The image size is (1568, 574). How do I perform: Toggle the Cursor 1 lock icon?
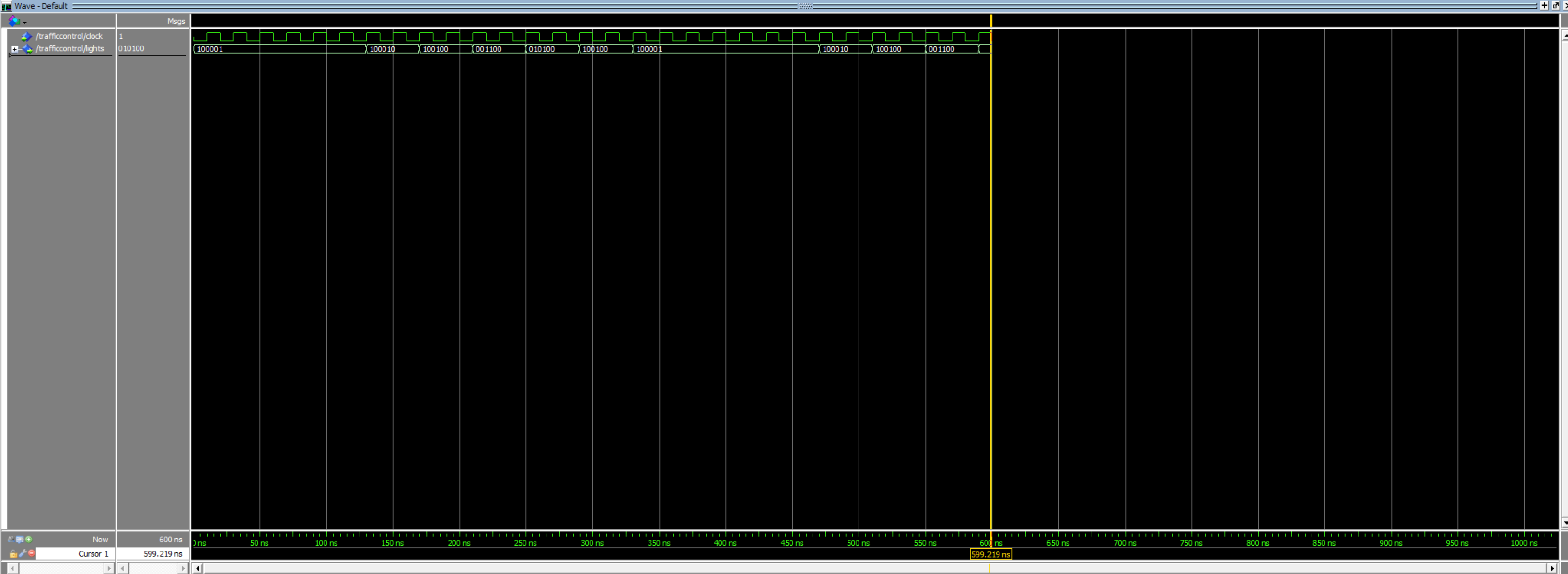coord(13,554)
